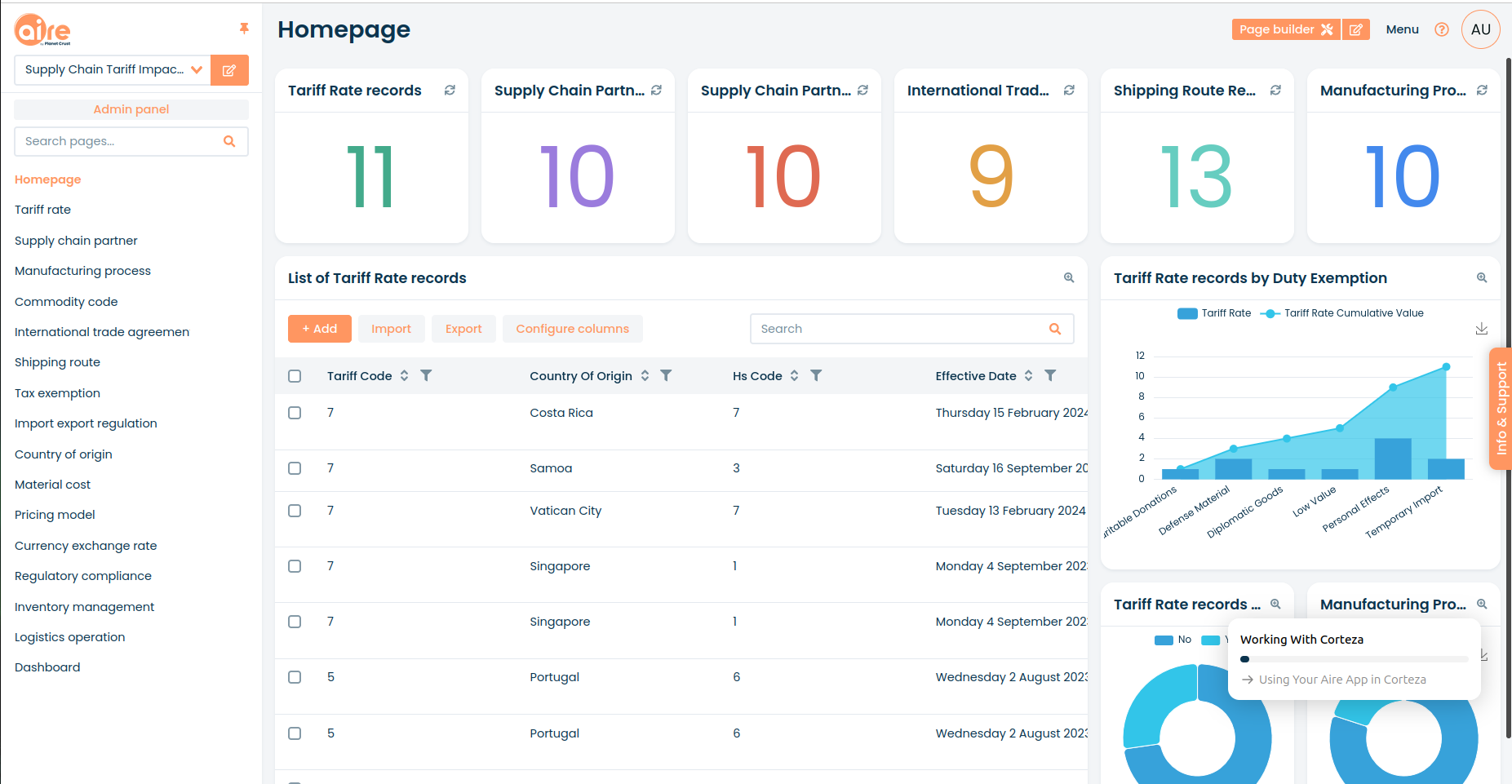
Task: Refresh the Tariff Rate records metric card
Action: [x=450, y=91]
